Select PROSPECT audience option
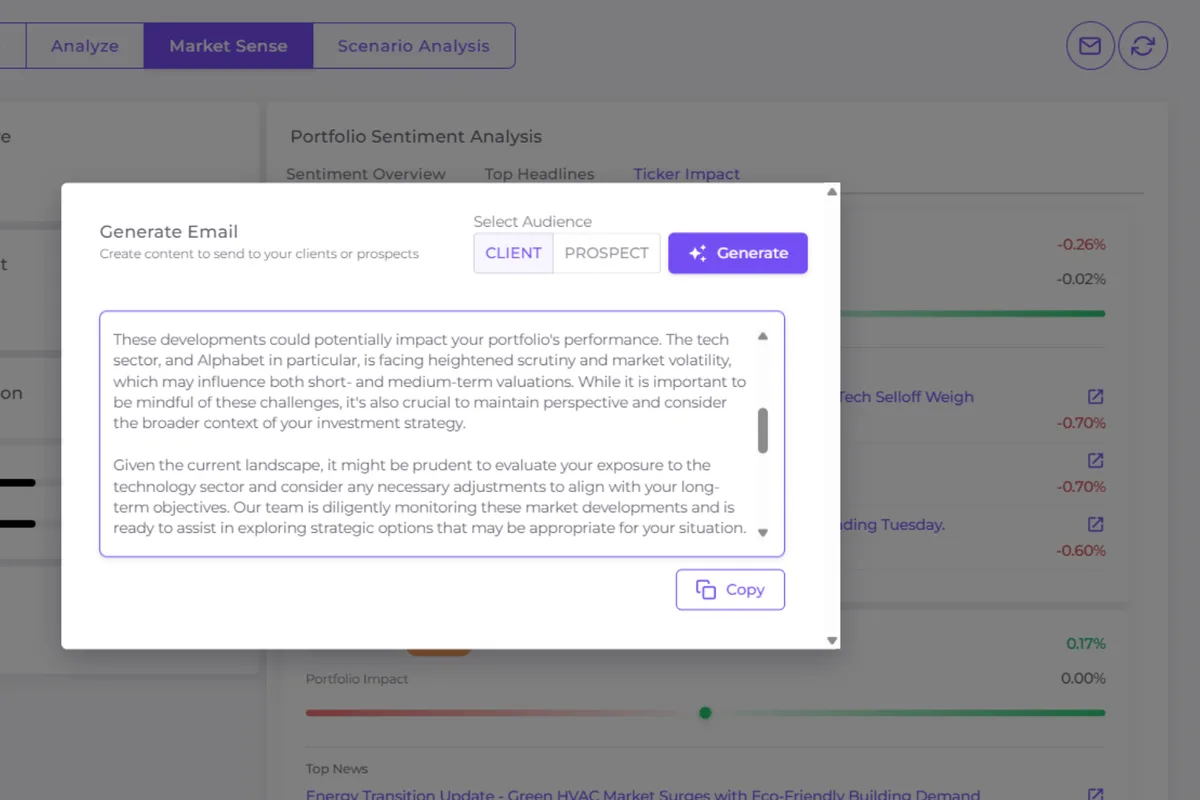 pos(606,253)
